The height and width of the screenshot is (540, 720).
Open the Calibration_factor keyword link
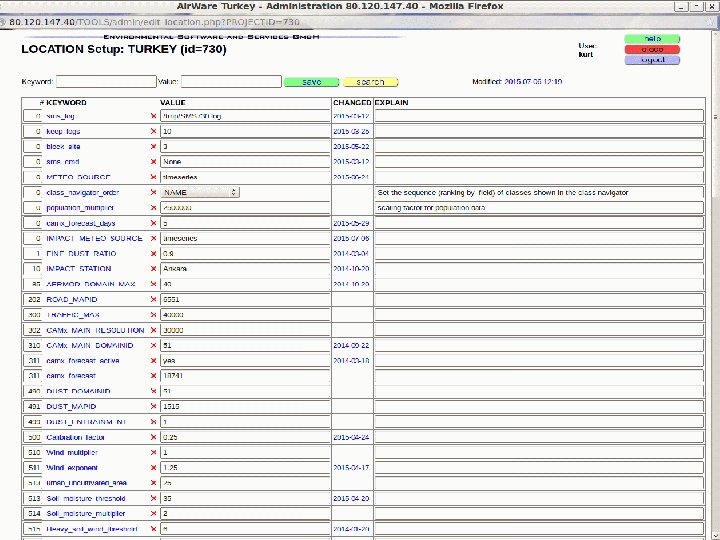[x=76, y=437]
